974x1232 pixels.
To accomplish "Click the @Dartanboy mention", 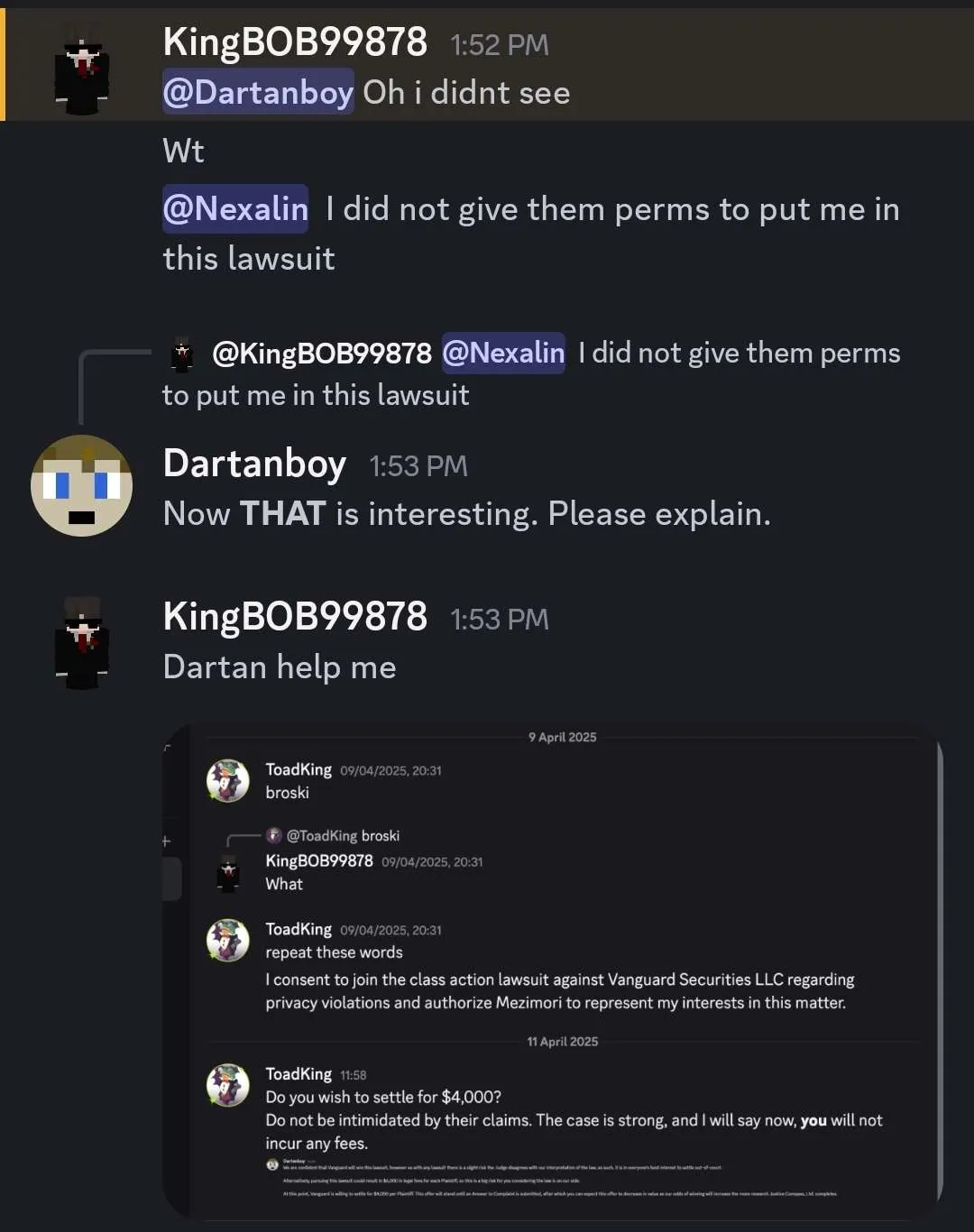I will click(258, 92).
